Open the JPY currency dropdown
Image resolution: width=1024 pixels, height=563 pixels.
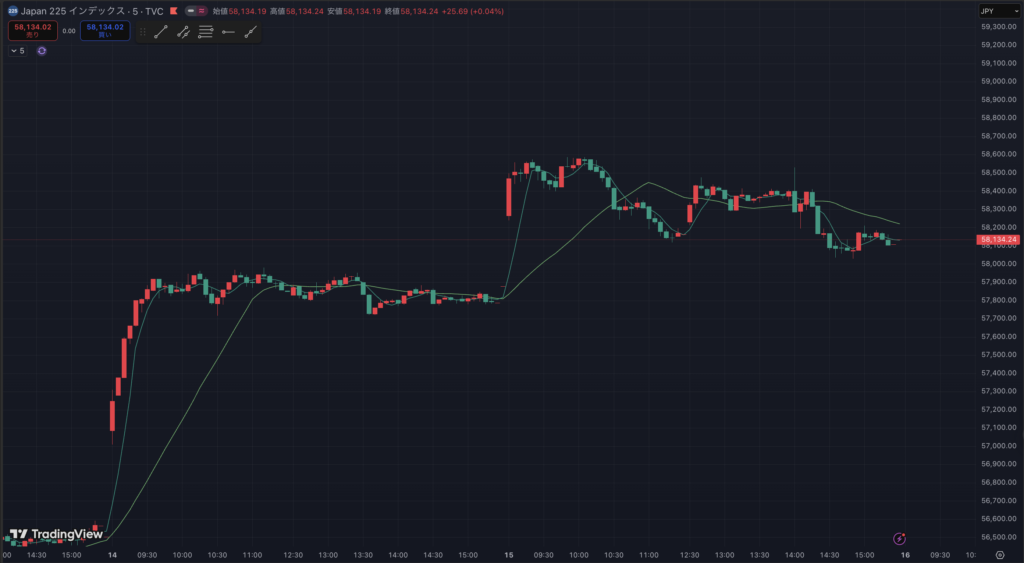point(999,11)
